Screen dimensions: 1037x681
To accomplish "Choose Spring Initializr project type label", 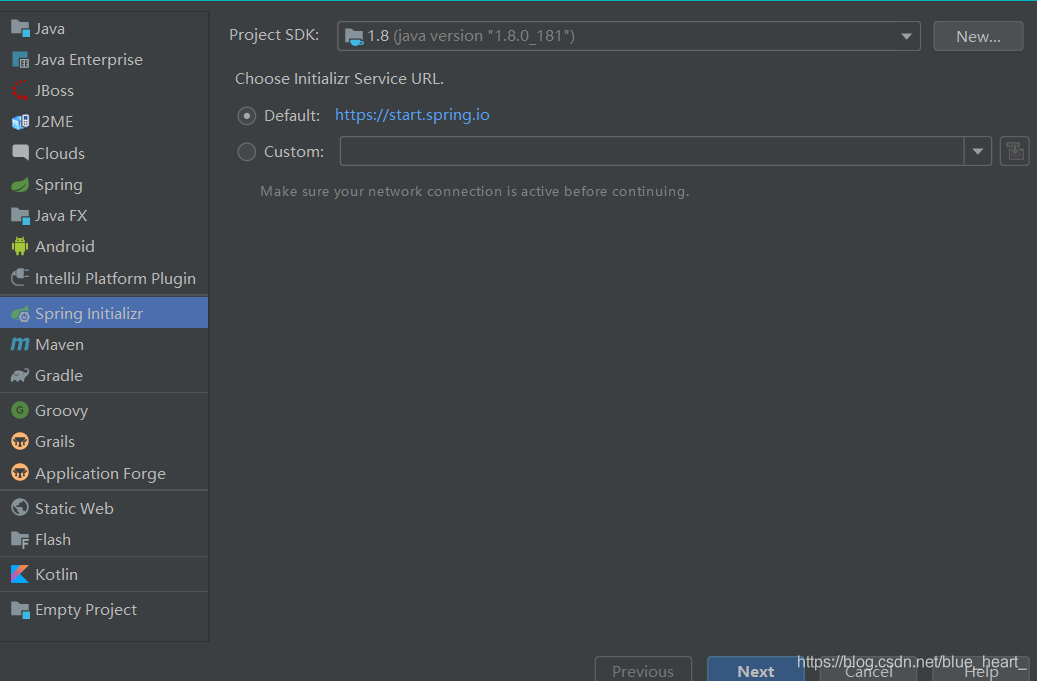I will (x=89, y=313).
